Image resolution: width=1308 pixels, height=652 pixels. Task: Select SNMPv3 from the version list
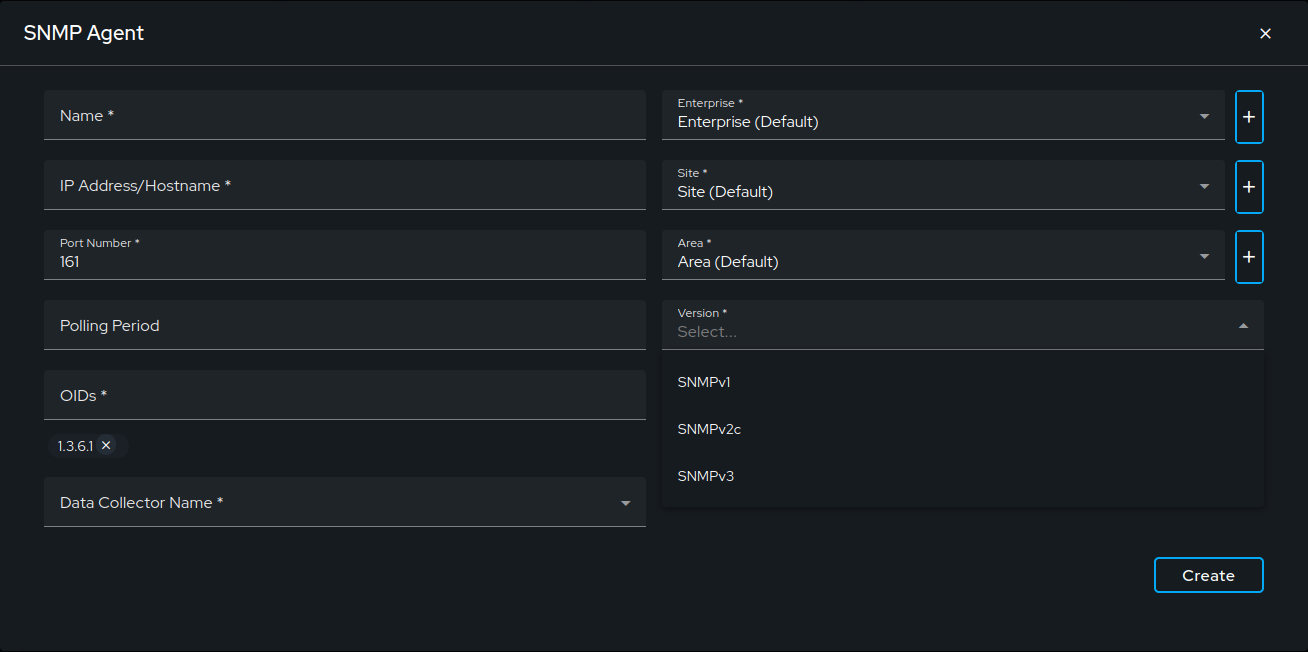(x=963, y=476)
